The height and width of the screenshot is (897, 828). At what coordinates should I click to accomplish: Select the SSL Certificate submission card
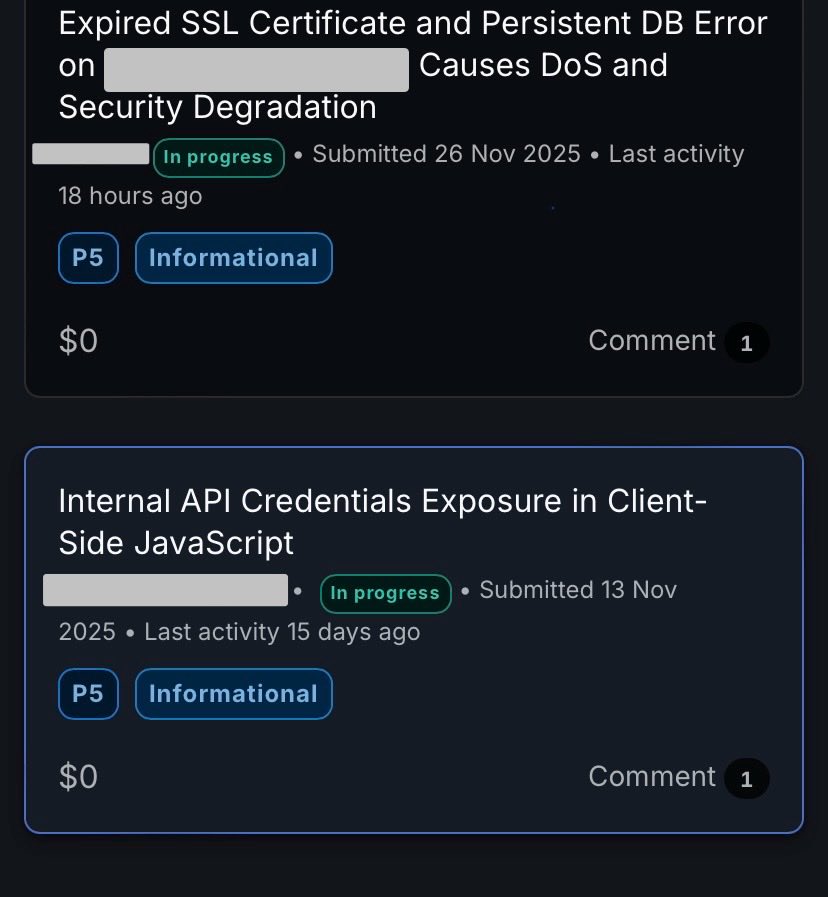[x=414, y=196]
